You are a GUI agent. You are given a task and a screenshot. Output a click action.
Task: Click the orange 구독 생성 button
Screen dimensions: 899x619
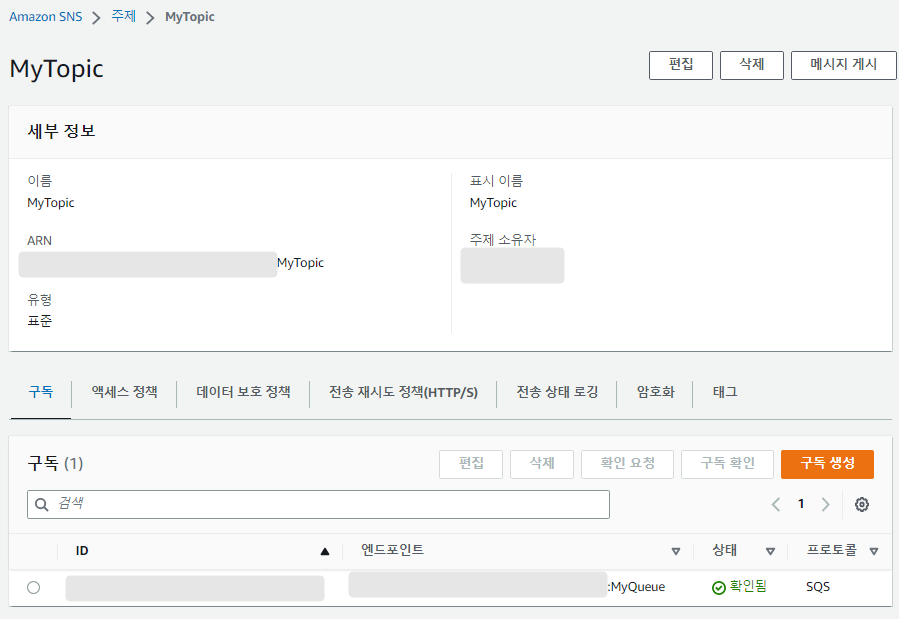click(827, 464)
